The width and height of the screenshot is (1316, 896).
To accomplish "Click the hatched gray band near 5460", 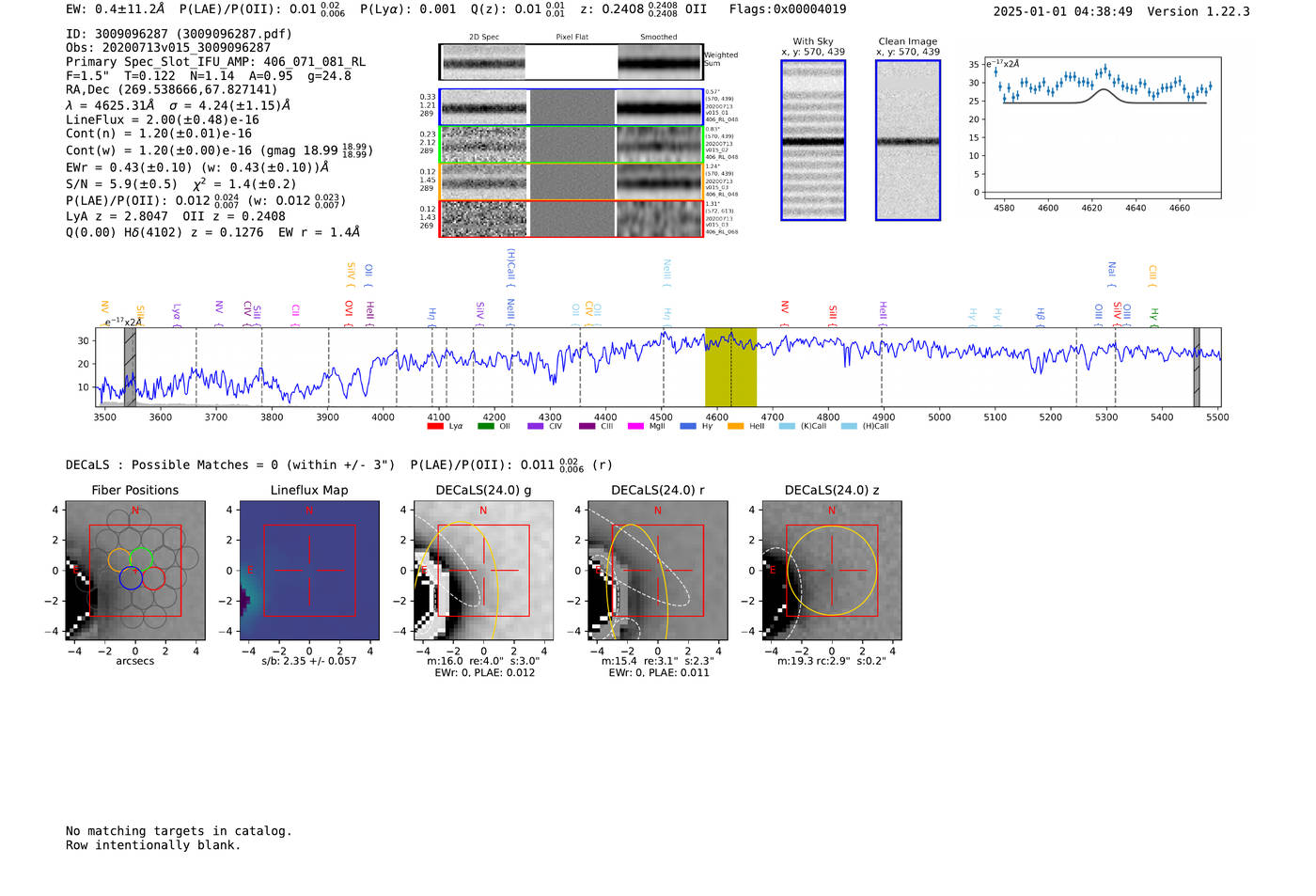I will click(x=1197, y=368).
